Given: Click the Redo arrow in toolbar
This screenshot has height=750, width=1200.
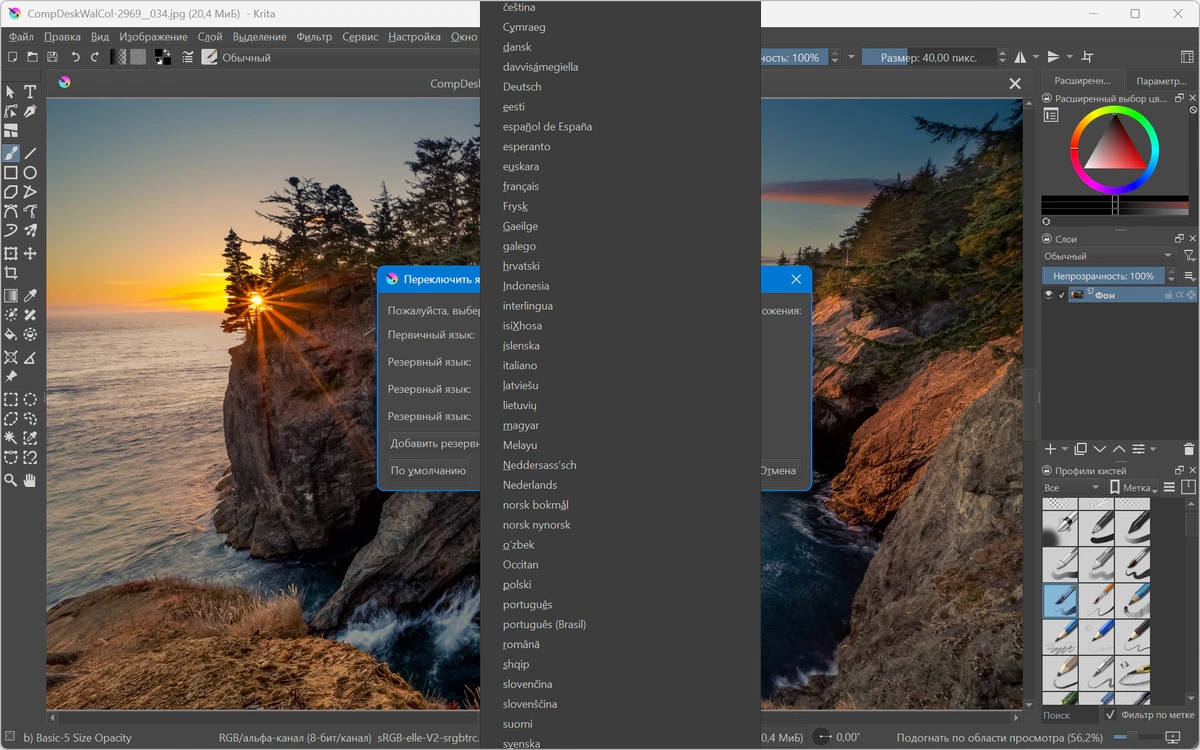Looking at the screenshot, I should (95, 57).
